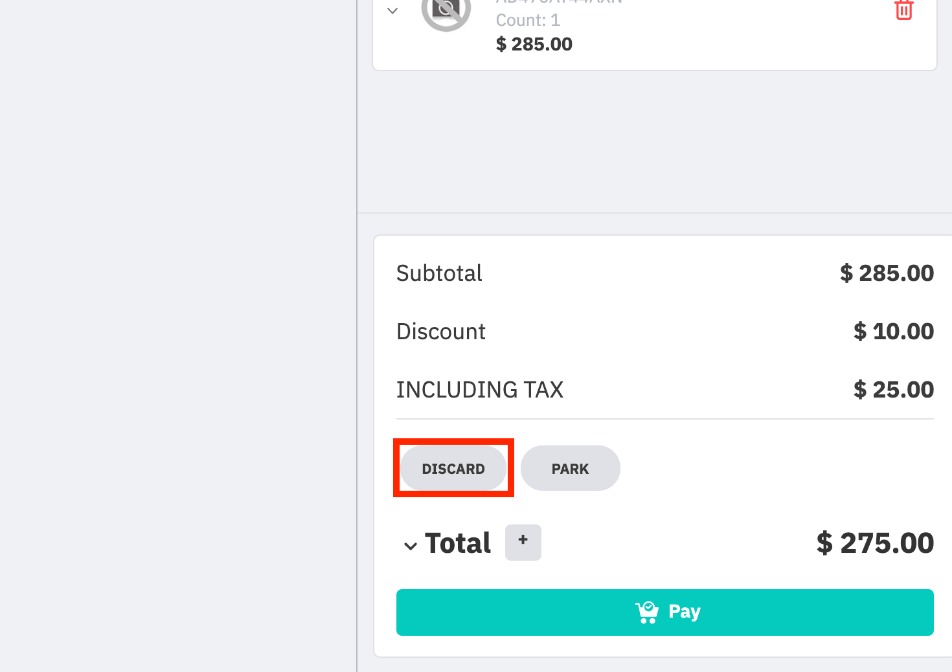
Task: Delete the cart item with trash icon
Action: pos(904,10)
